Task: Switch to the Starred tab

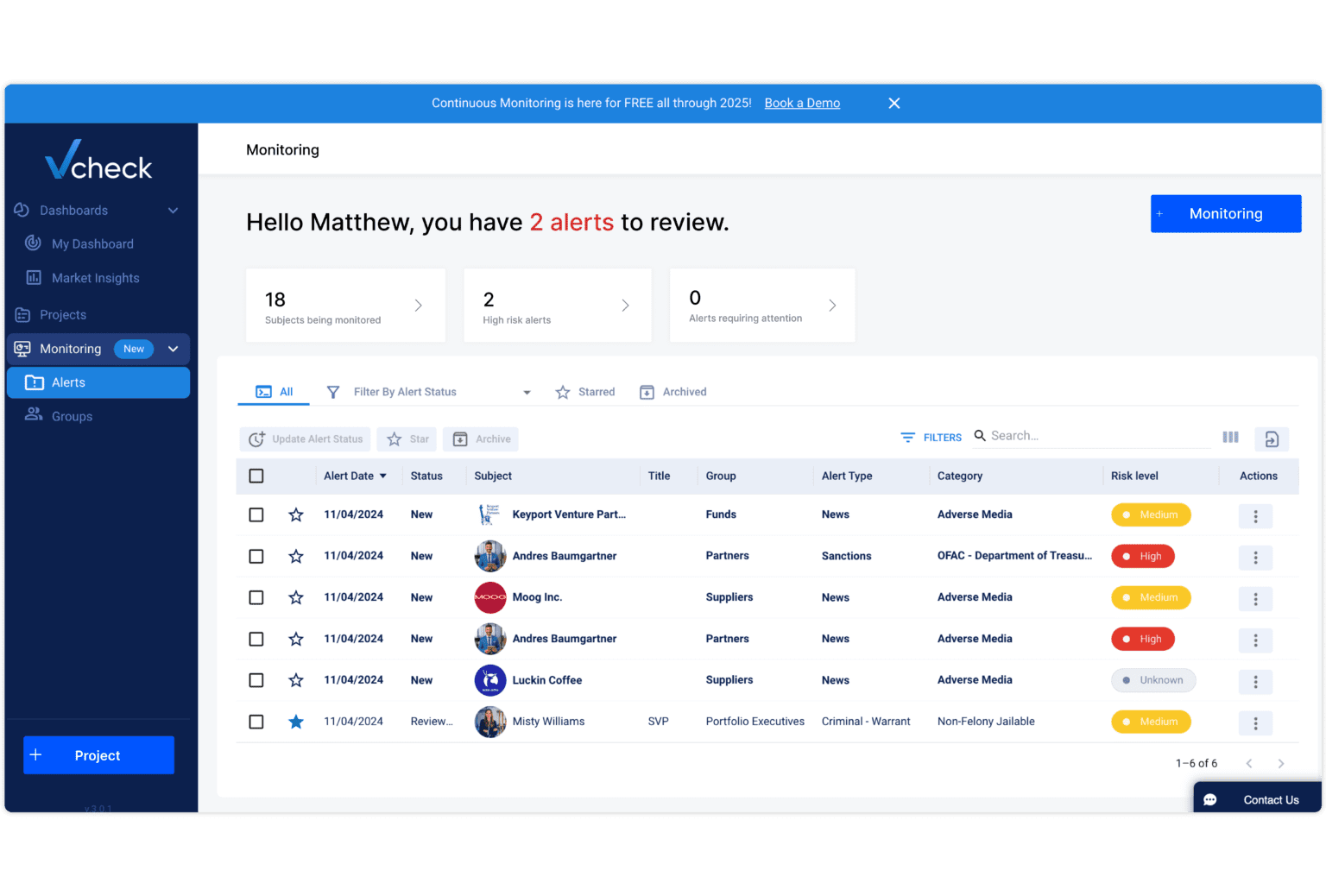Action: point(585,392)
